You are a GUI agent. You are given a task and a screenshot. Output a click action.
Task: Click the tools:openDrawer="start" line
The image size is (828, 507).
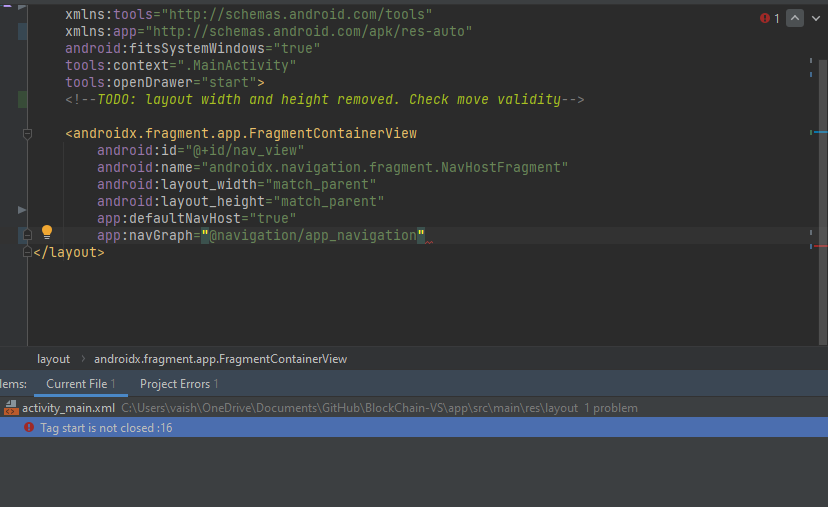(165, 82)
